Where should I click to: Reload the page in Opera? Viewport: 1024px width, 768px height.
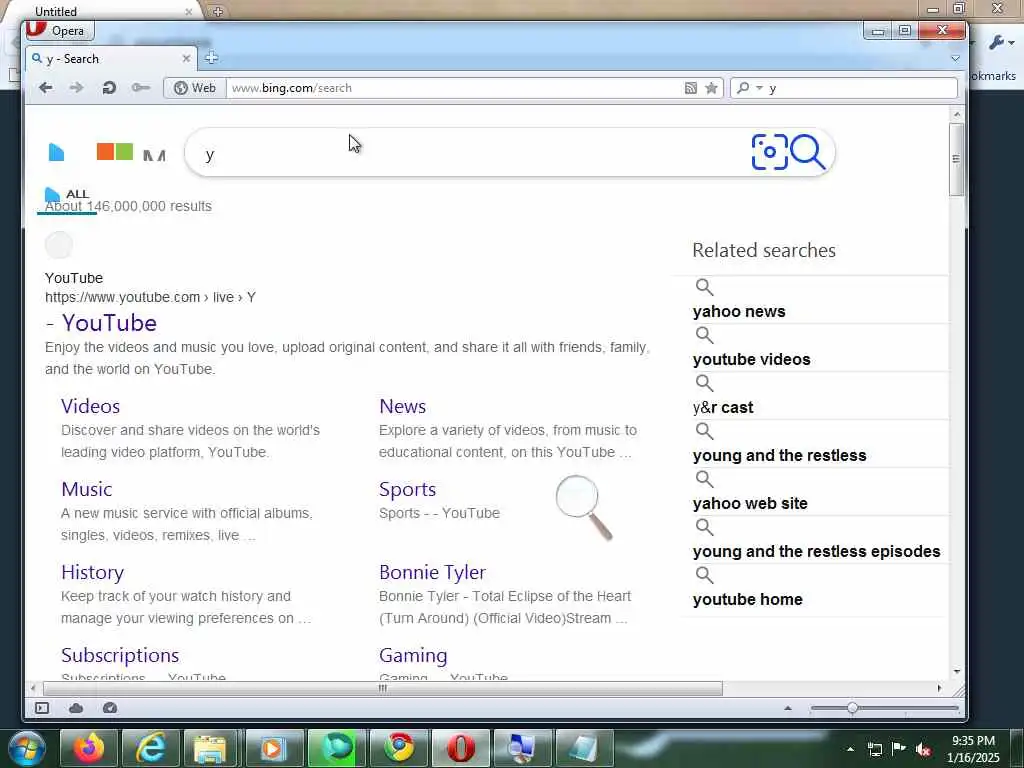pyautogui.click(x=108, y=88)
